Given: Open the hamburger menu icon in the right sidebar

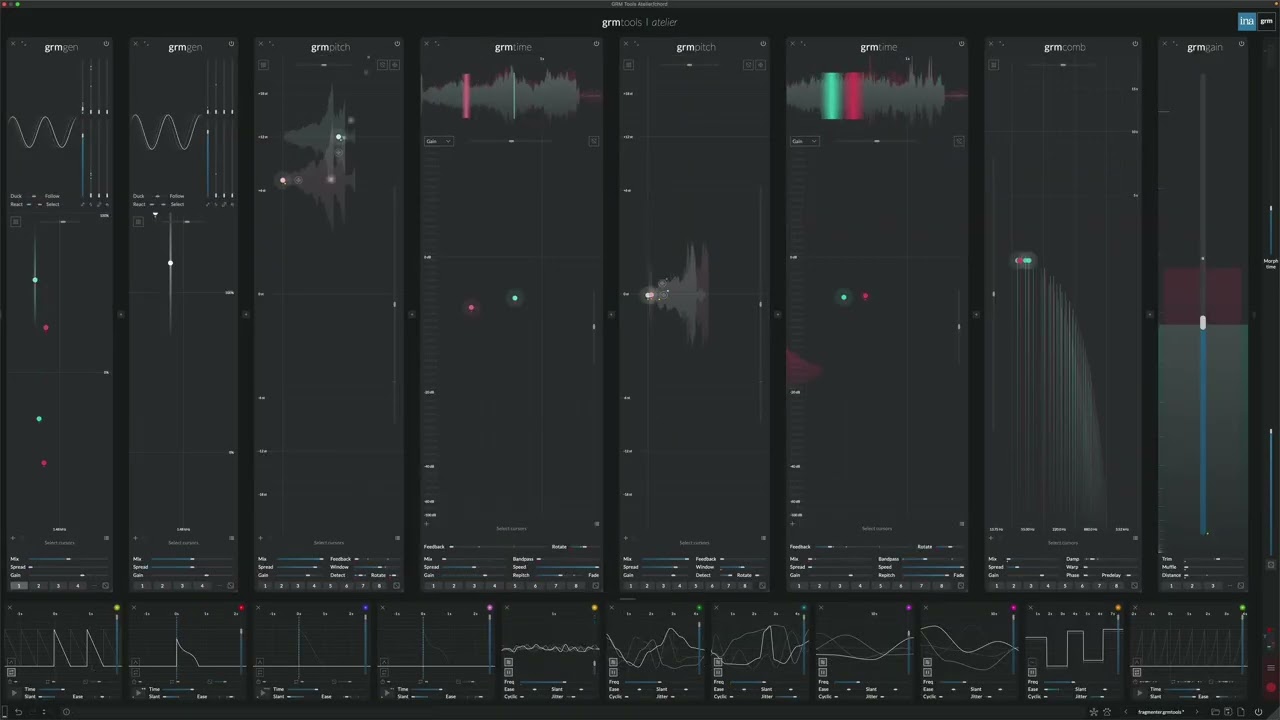Looking at the screenshot, I should 1271,668.
